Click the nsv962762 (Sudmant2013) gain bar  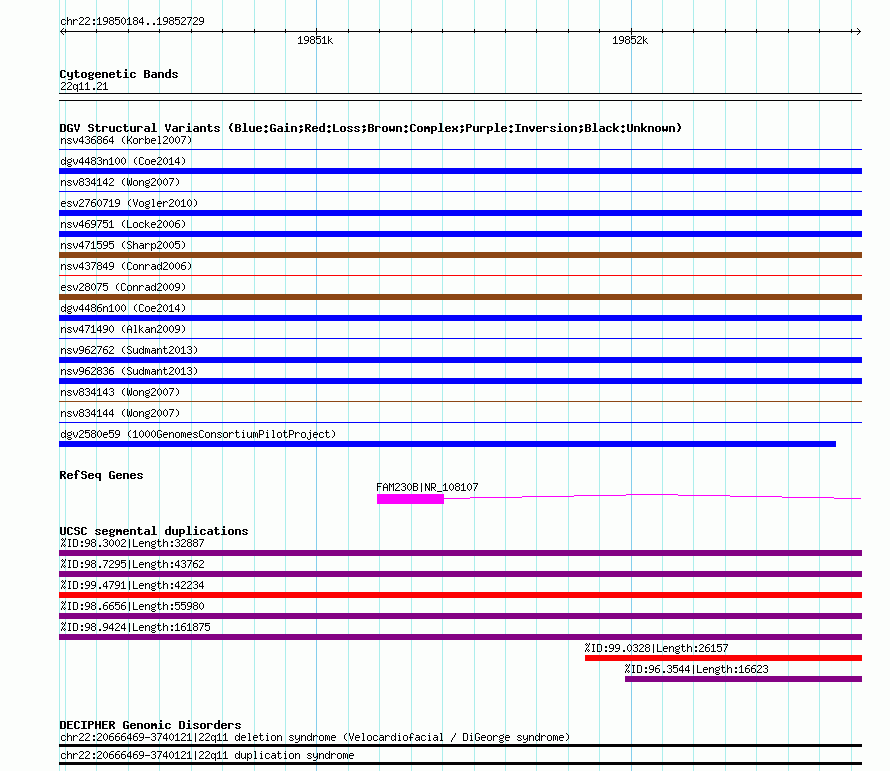pos(460,360)
